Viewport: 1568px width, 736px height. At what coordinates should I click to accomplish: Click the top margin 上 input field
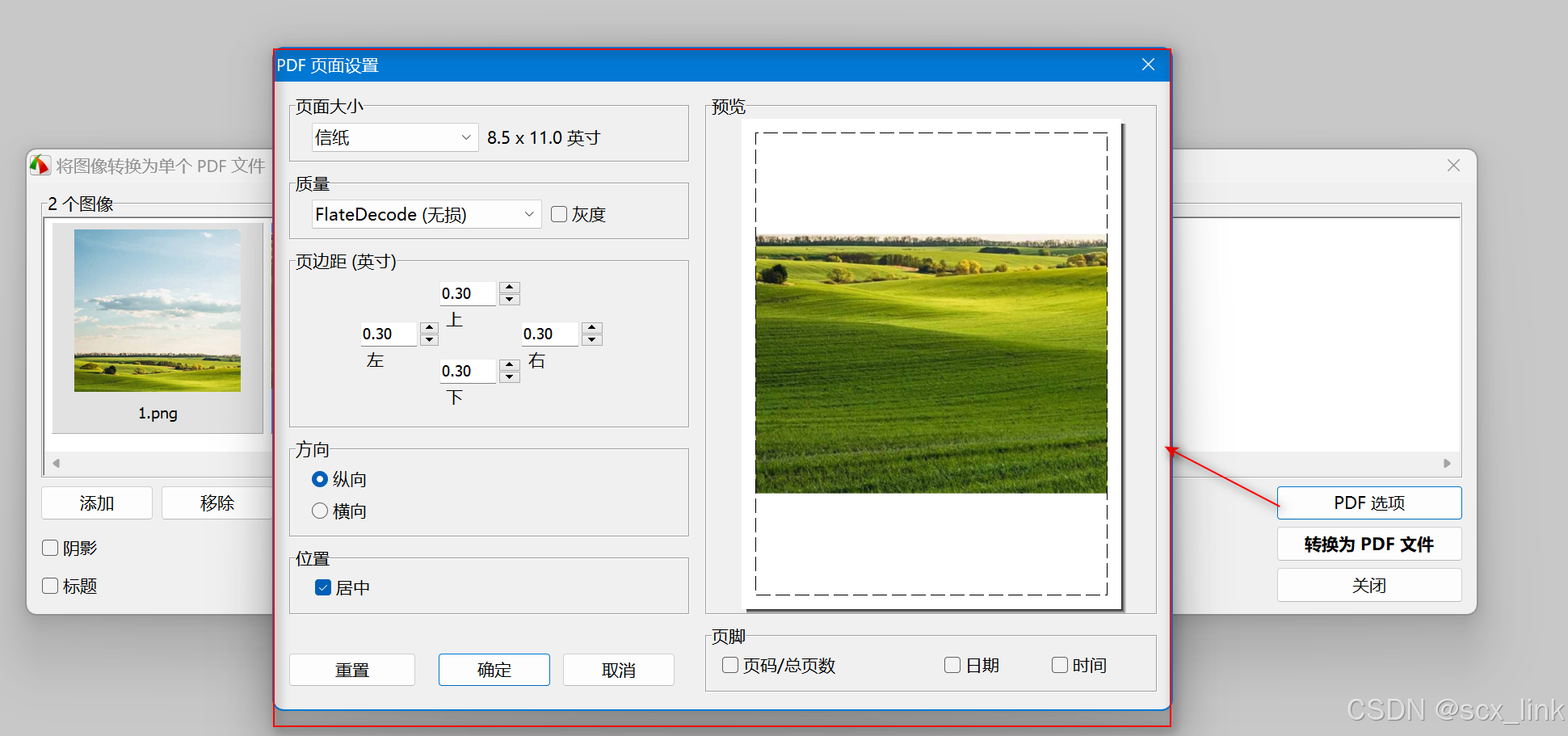[x=468, y=293]
